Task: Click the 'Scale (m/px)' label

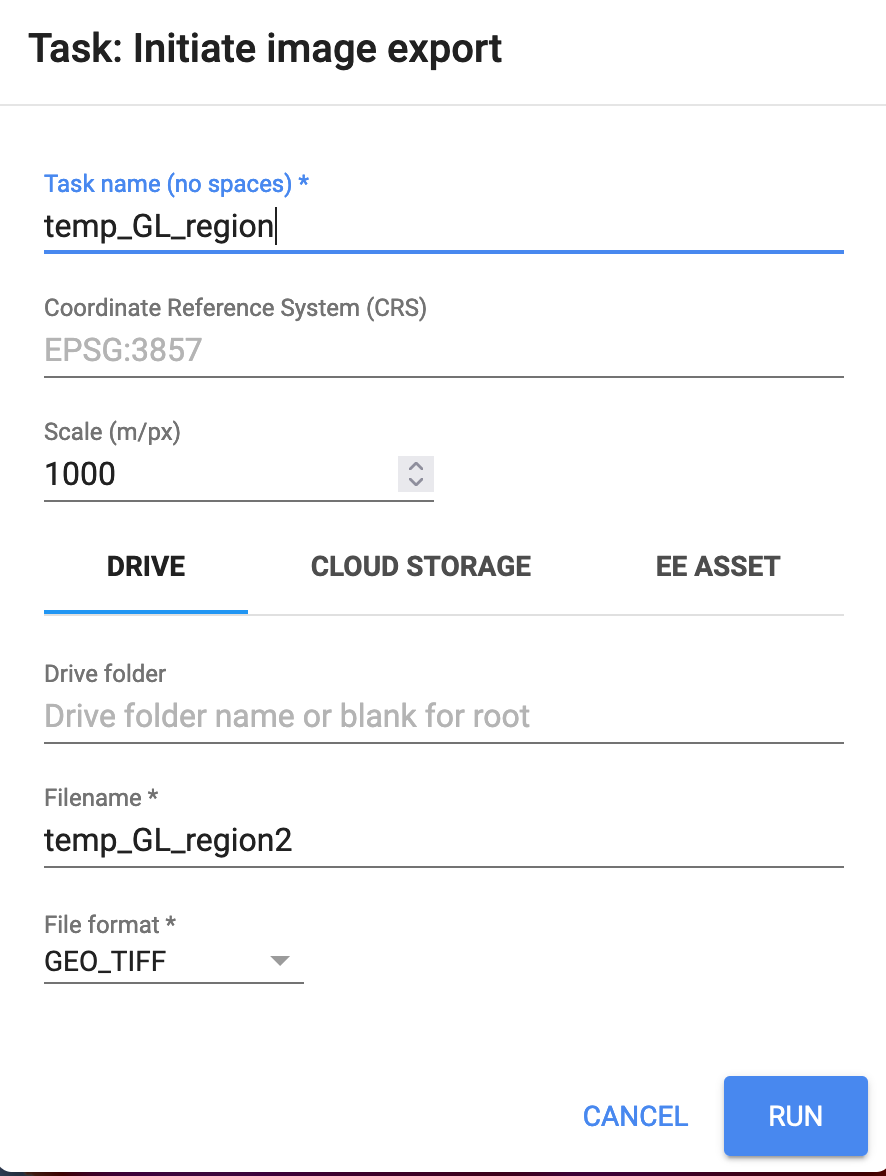Action: click(x=113, y=432)
